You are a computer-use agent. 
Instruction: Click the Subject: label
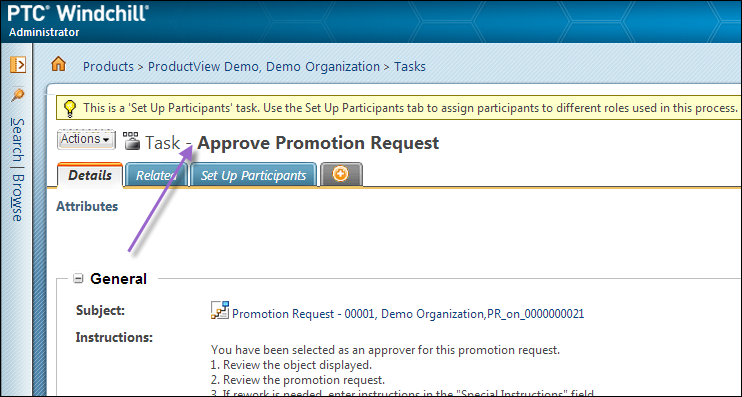[x=100, y=310]
